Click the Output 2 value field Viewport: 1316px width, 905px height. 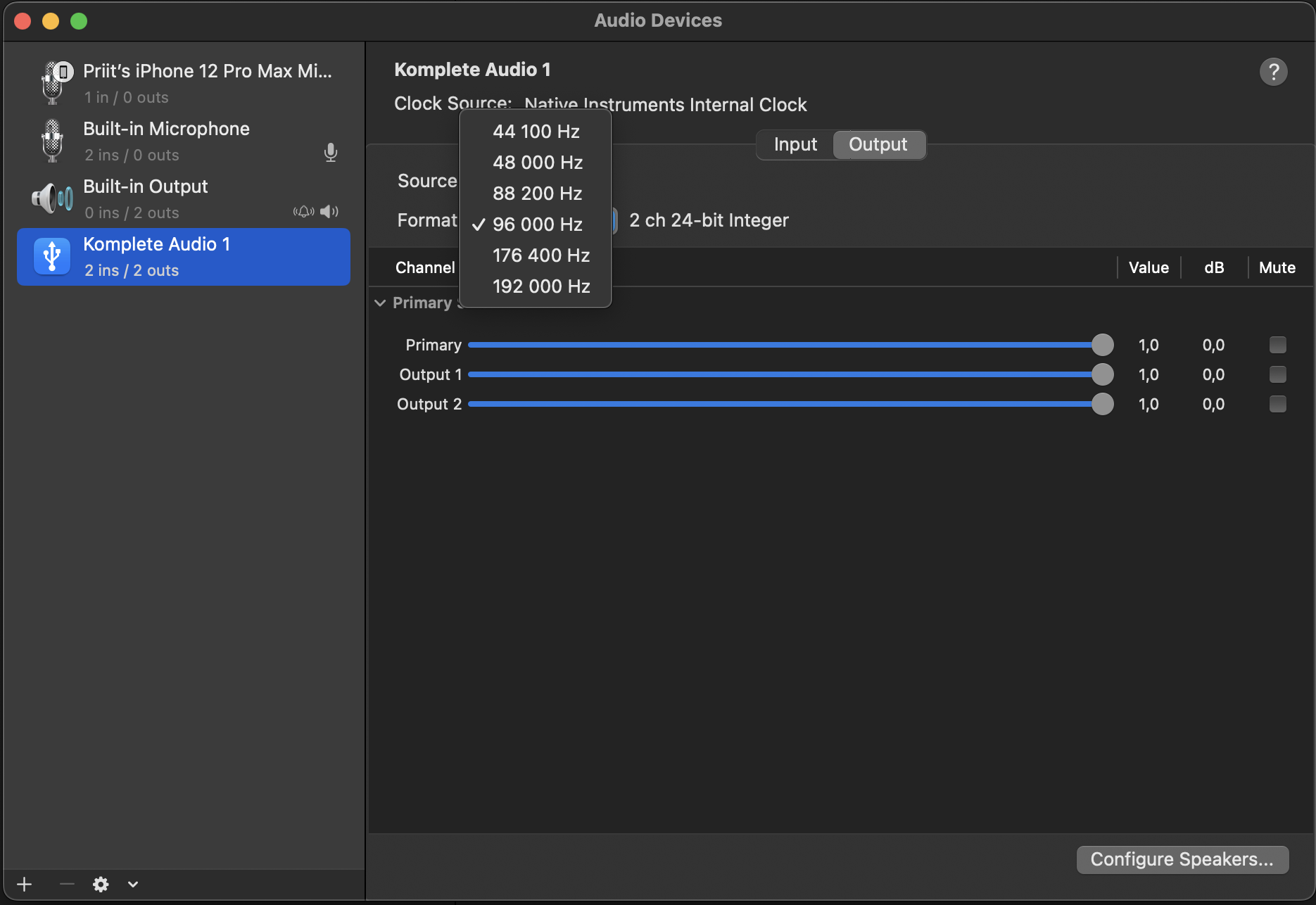click(1149, 404)
